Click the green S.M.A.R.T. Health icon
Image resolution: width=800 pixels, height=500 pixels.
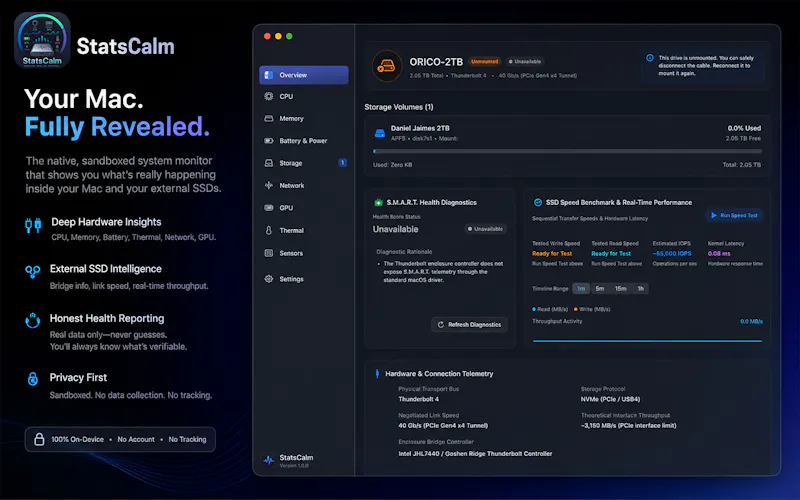pos(378,203)
